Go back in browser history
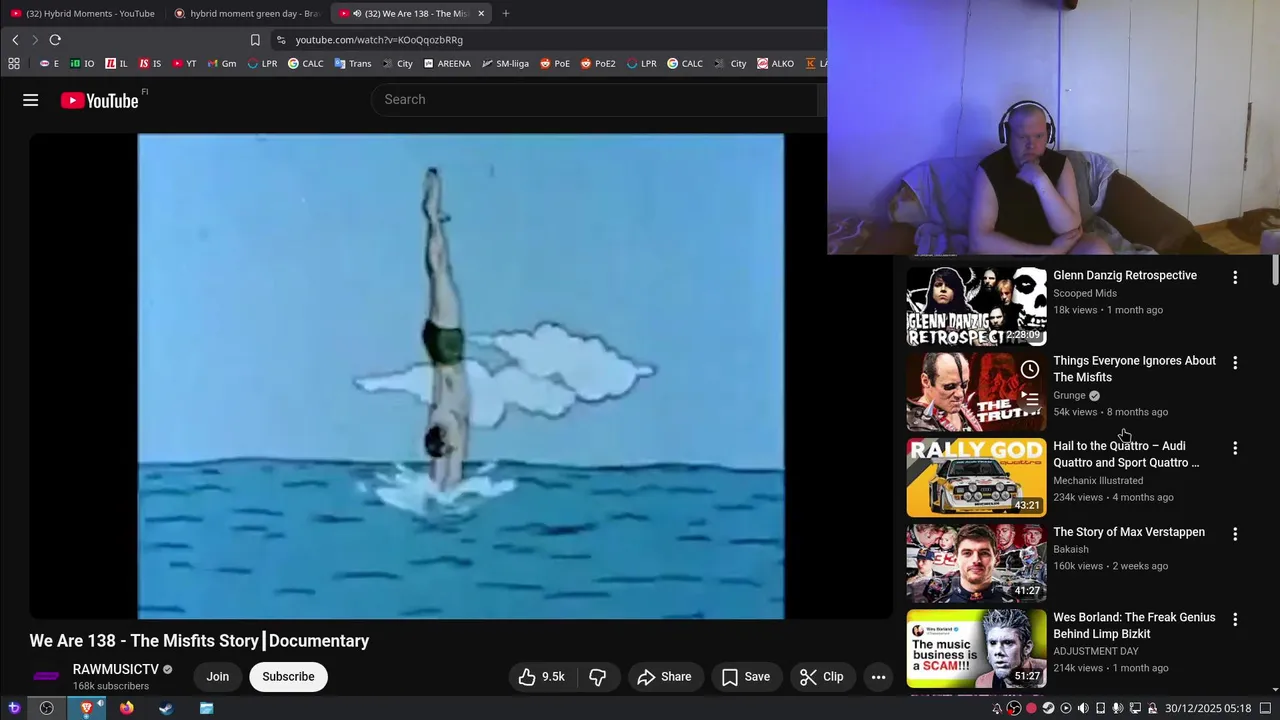 15,40
